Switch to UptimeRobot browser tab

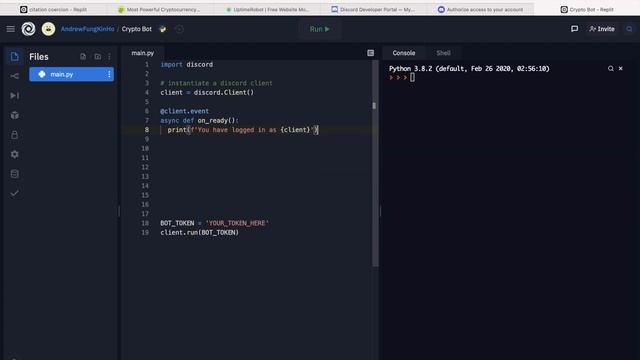click(267, 9)
